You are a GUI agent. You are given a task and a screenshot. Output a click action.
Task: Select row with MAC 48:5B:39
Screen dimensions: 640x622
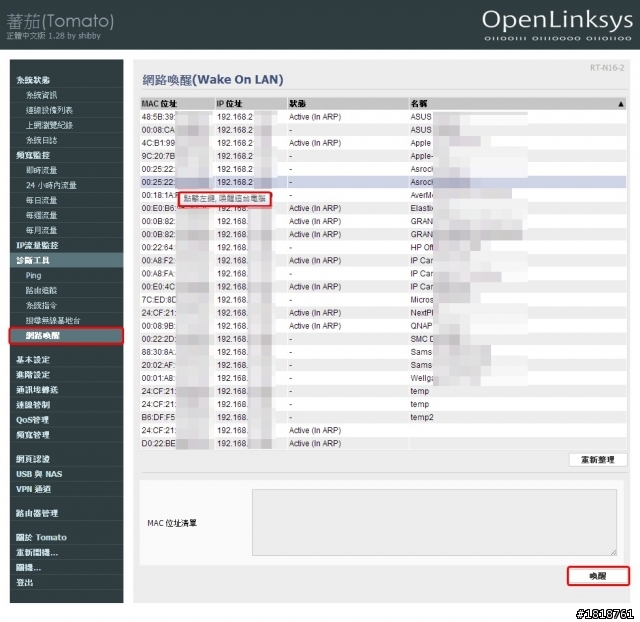click(x=383, y=117)
